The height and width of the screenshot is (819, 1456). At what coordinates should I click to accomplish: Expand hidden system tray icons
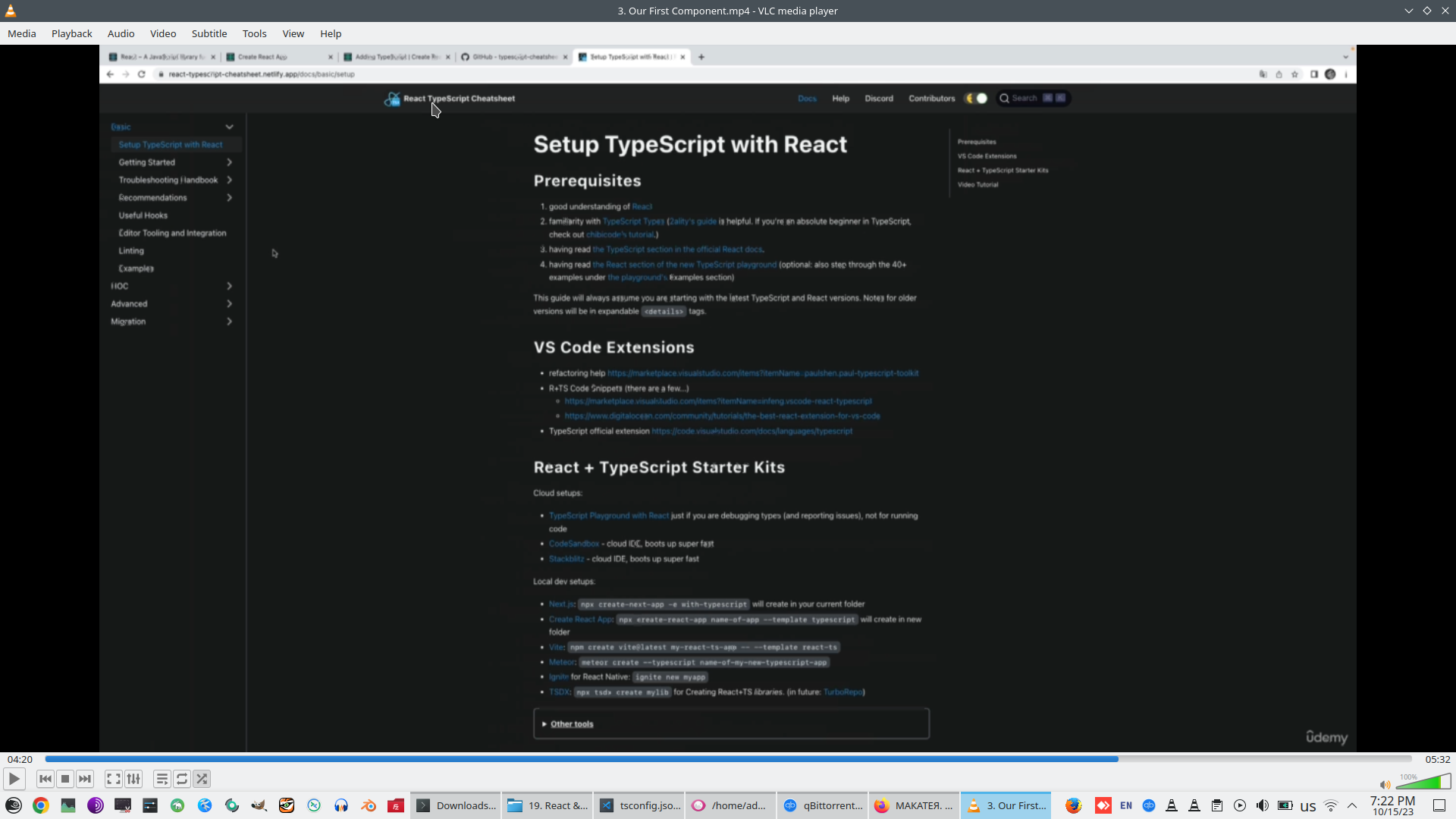(x=1352, y=805)
